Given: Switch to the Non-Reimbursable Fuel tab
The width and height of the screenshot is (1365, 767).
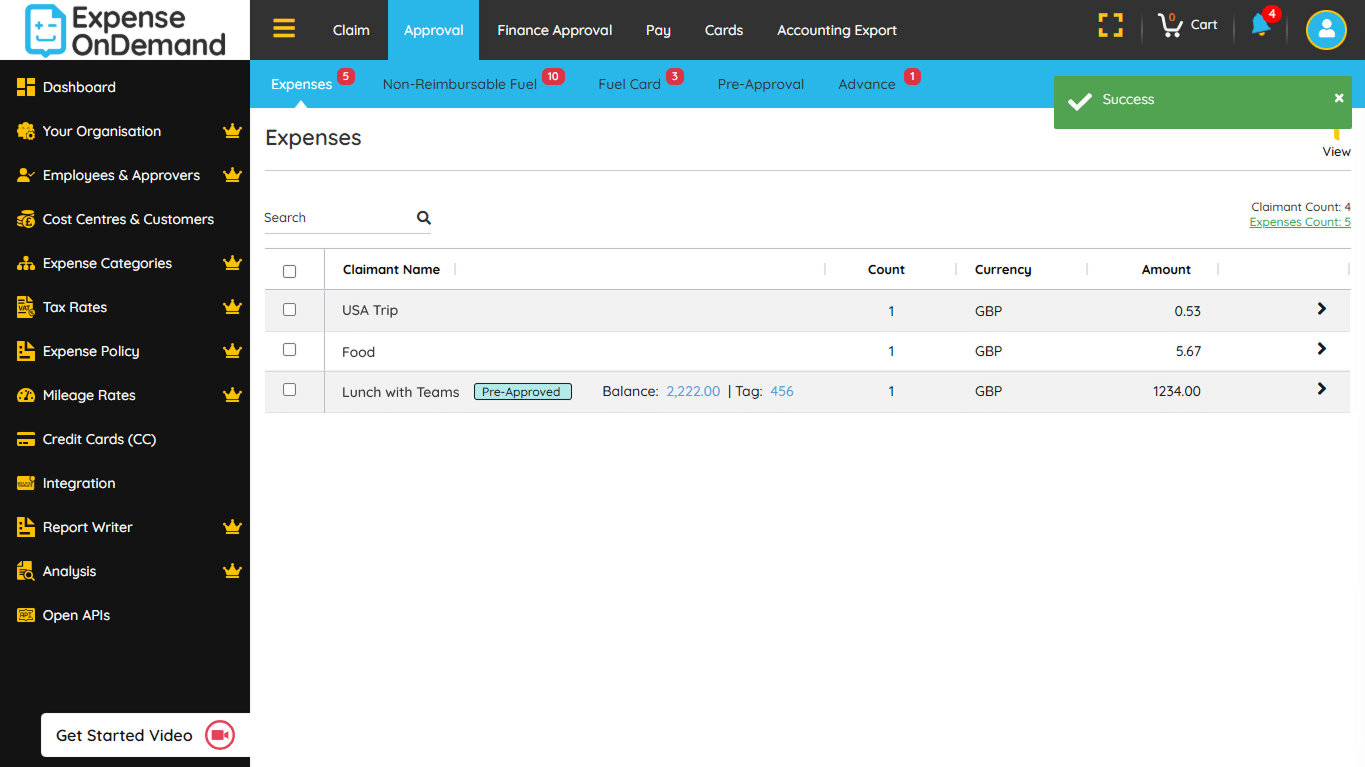Looking at the screenshot, I should 460,84.
